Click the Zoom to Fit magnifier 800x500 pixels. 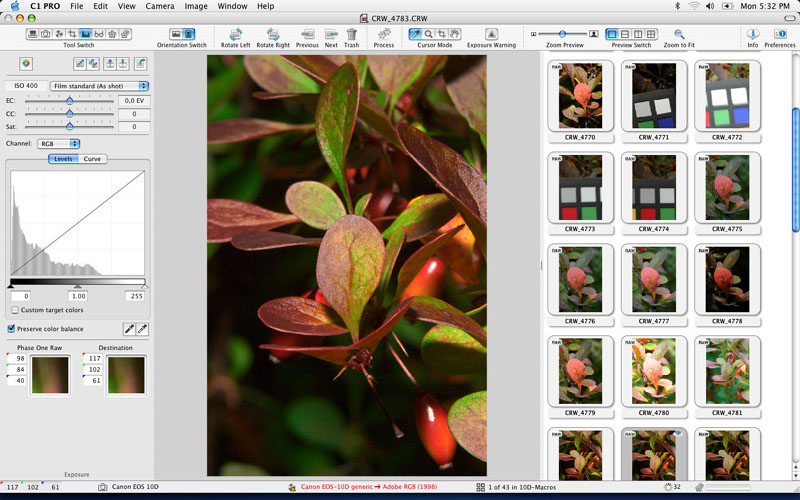[679, 34]
